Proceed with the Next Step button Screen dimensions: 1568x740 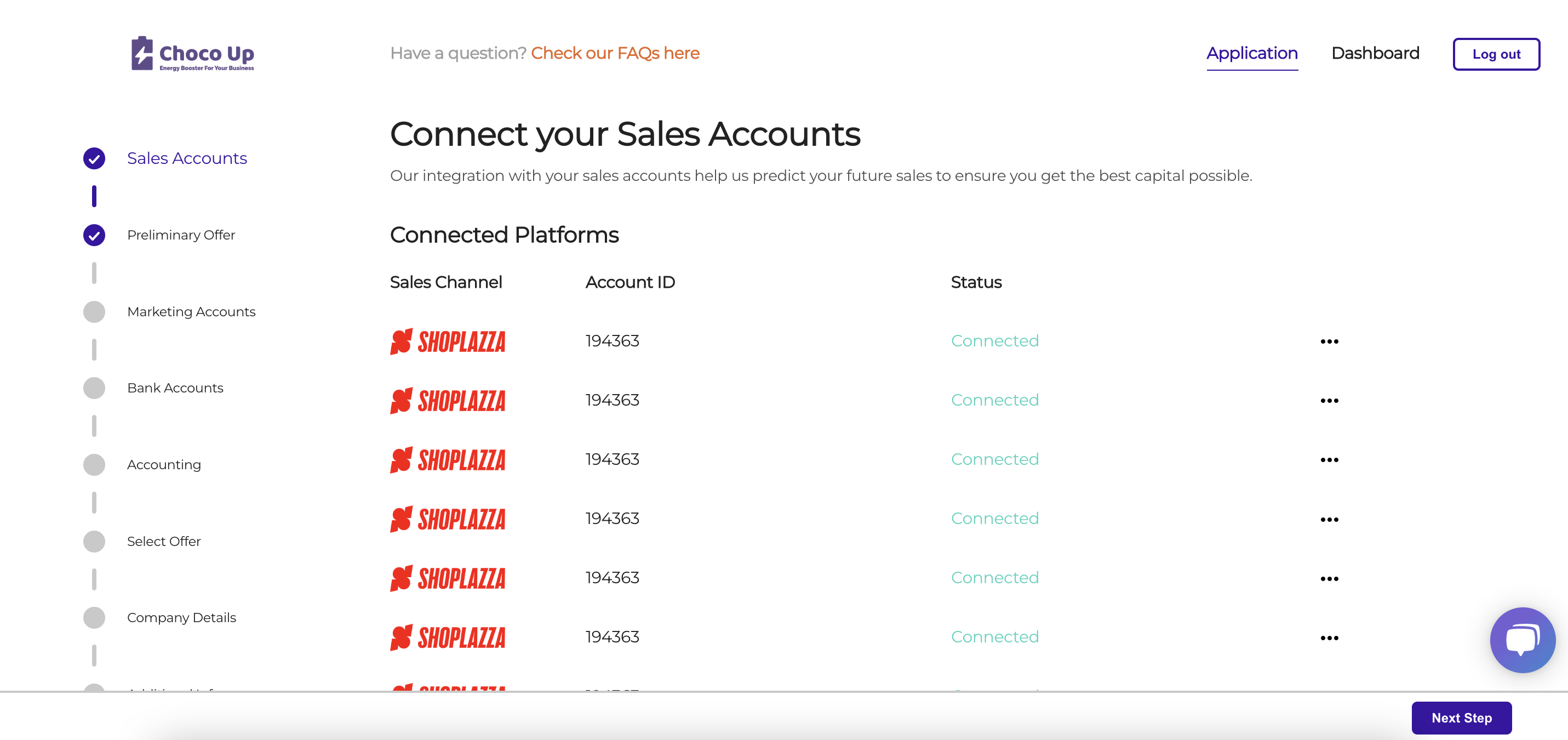tap(1461, 718)
